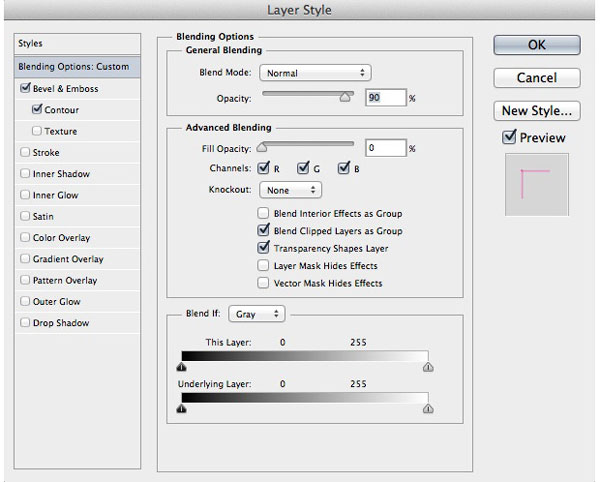The image size is (600, 482).
Task: Open the Blend Mode dropdown
Action: [x=315, y=73]
